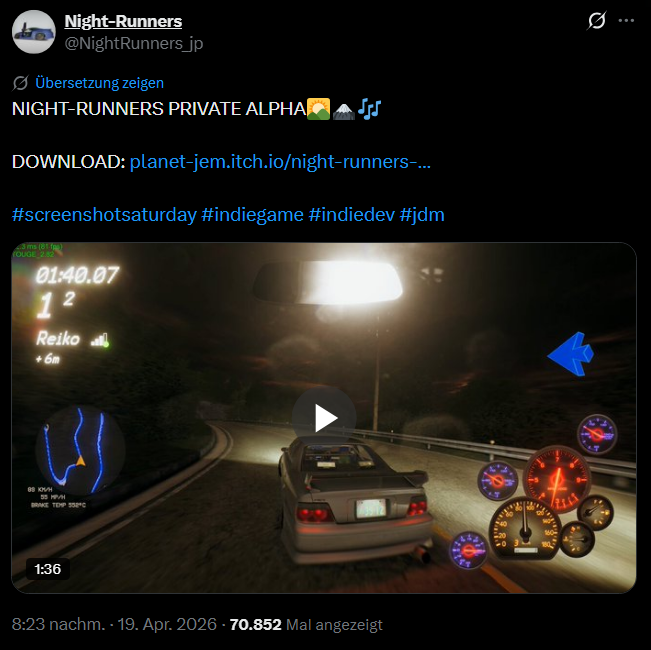Viewport: 651px width, 650px height.
Task: Click the circular minimap in the video
Action: 80,450
